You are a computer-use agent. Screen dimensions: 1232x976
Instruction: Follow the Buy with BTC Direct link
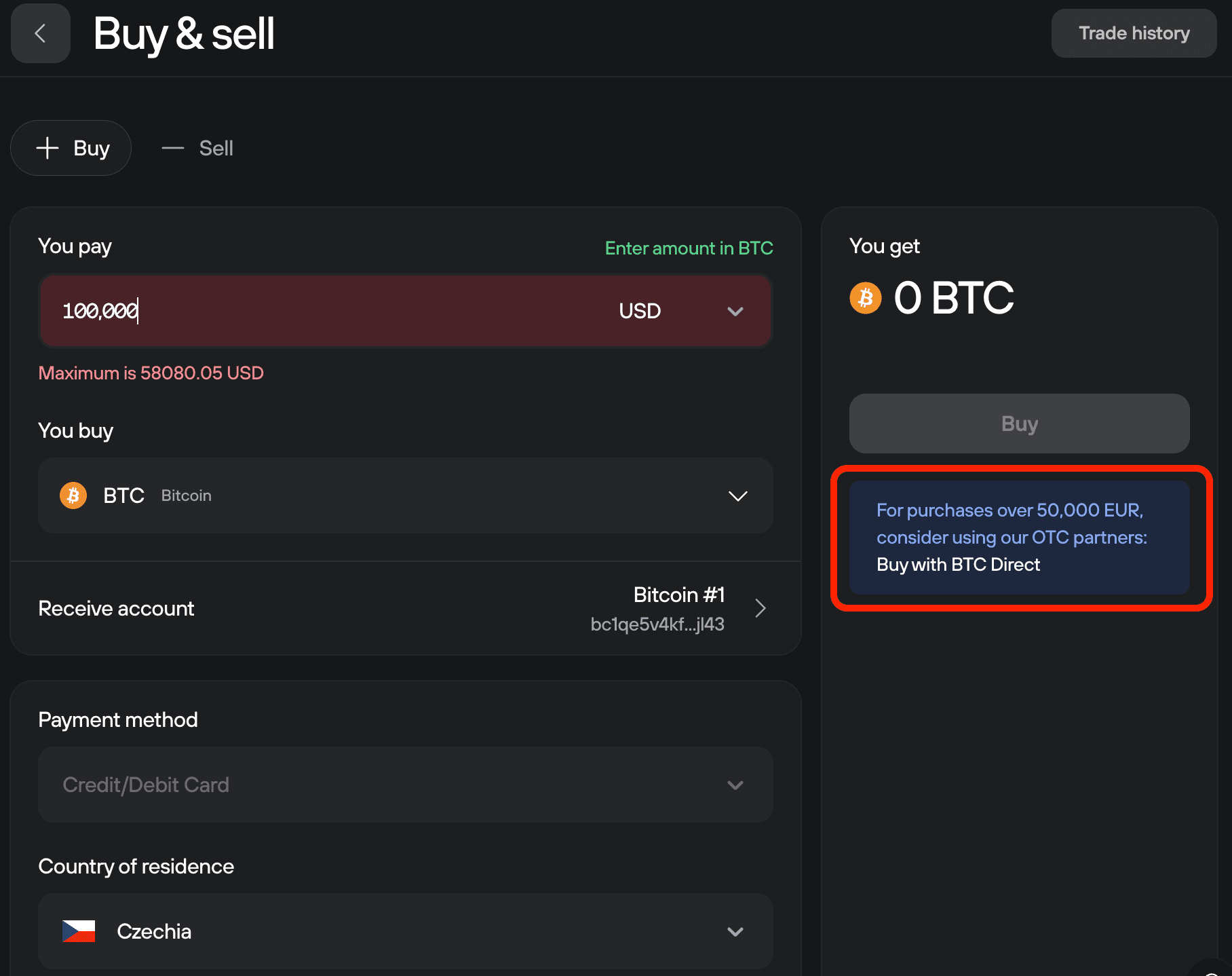tap(958, 565)
